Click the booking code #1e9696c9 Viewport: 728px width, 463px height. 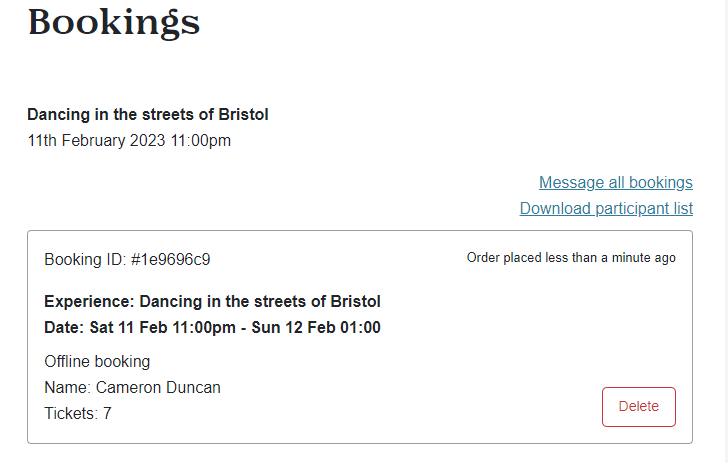pyautogui.click(x=170, y=259)
